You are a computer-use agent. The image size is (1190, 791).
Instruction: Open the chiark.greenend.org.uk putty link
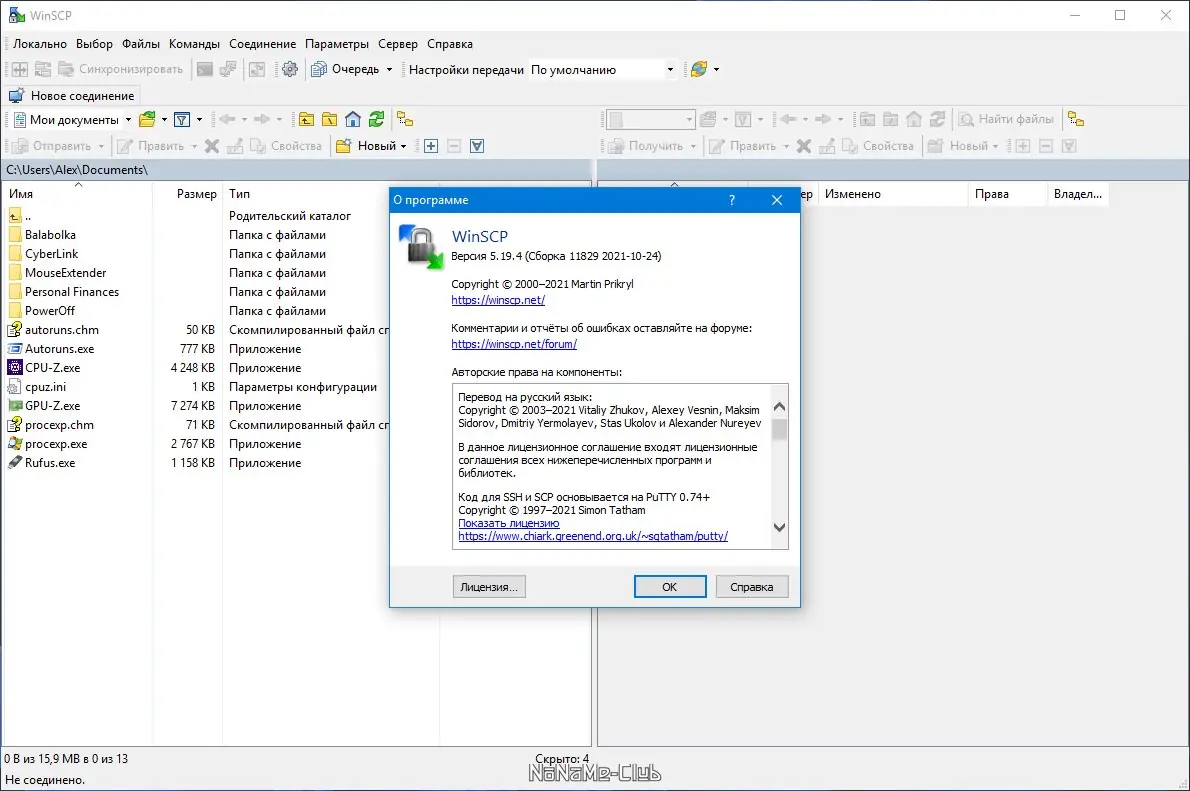tap(593, 536)
